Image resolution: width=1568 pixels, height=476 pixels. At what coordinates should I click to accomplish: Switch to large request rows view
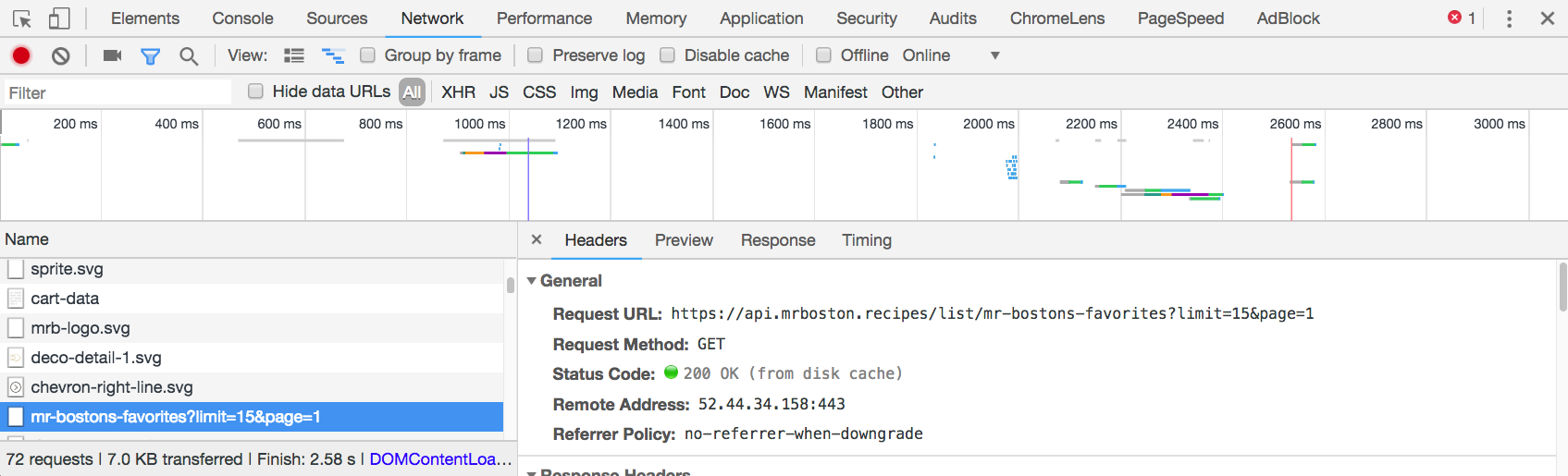(x=294, y=55)
